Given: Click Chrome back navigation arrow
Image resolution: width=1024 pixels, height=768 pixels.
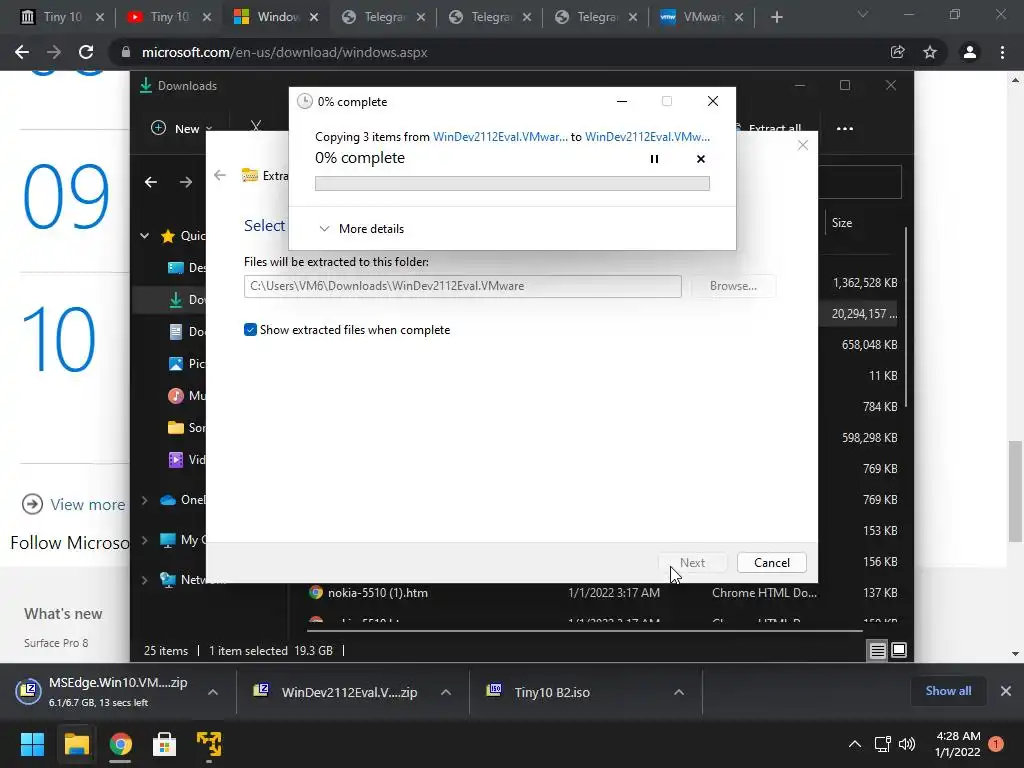Looking at the screenshot, I should click(x=22, y=52).
